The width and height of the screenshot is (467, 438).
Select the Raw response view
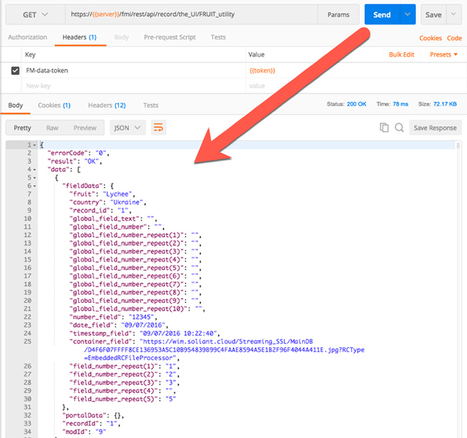coord(52,128)
